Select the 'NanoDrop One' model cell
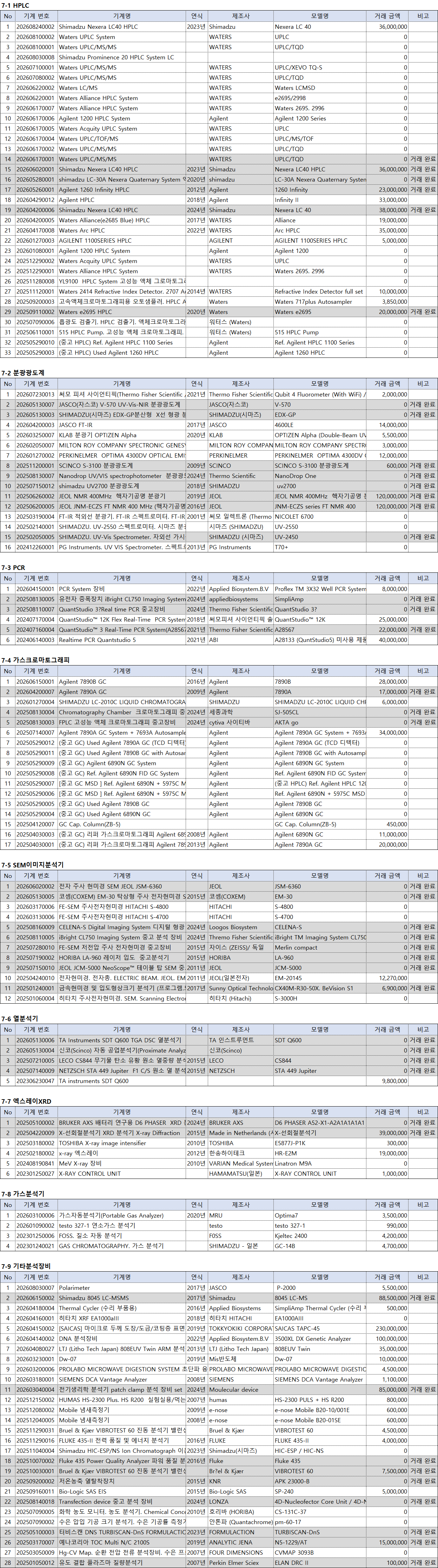 tap(319, 476)
